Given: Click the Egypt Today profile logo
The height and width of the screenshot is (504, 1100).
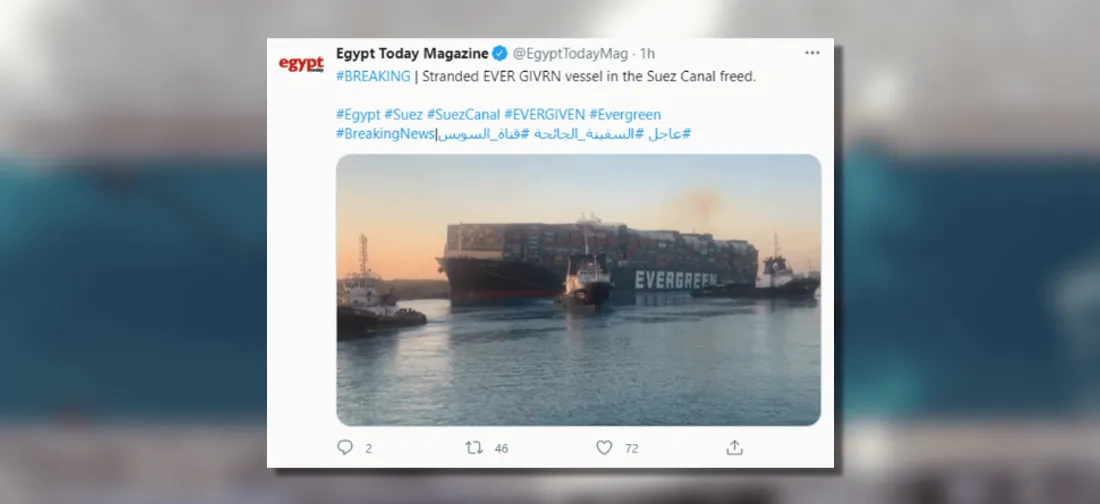Looking at the screenshot, I should coord(301,64).
